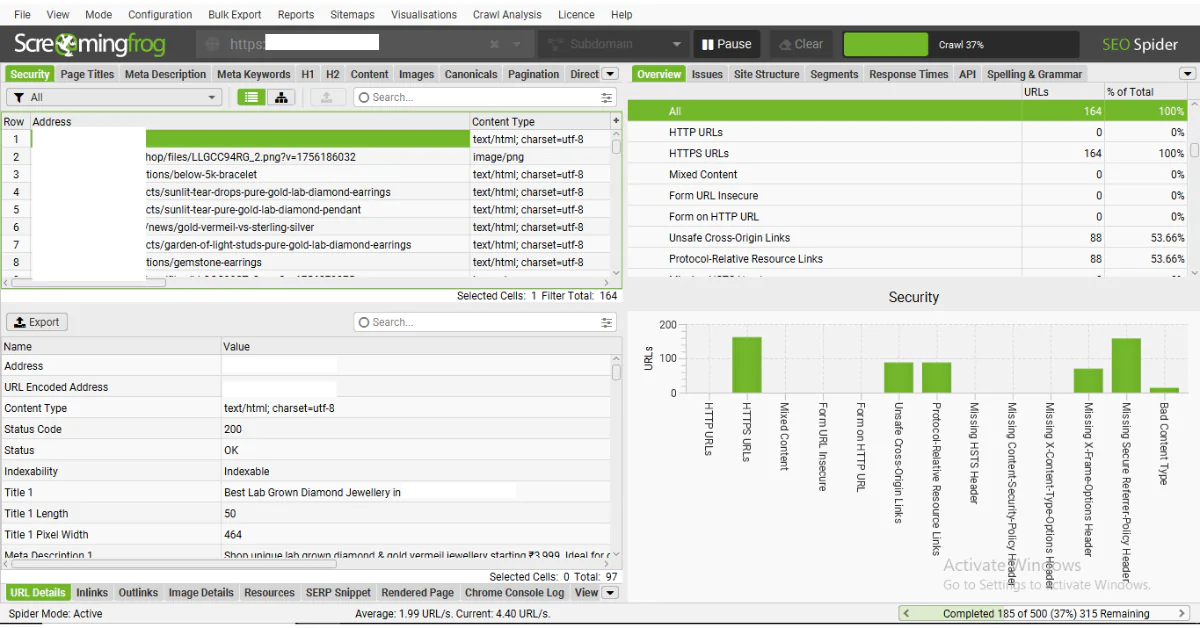1200x628 pixels.
Task: Select the image/png content type cell
Action: click(540, 157)
